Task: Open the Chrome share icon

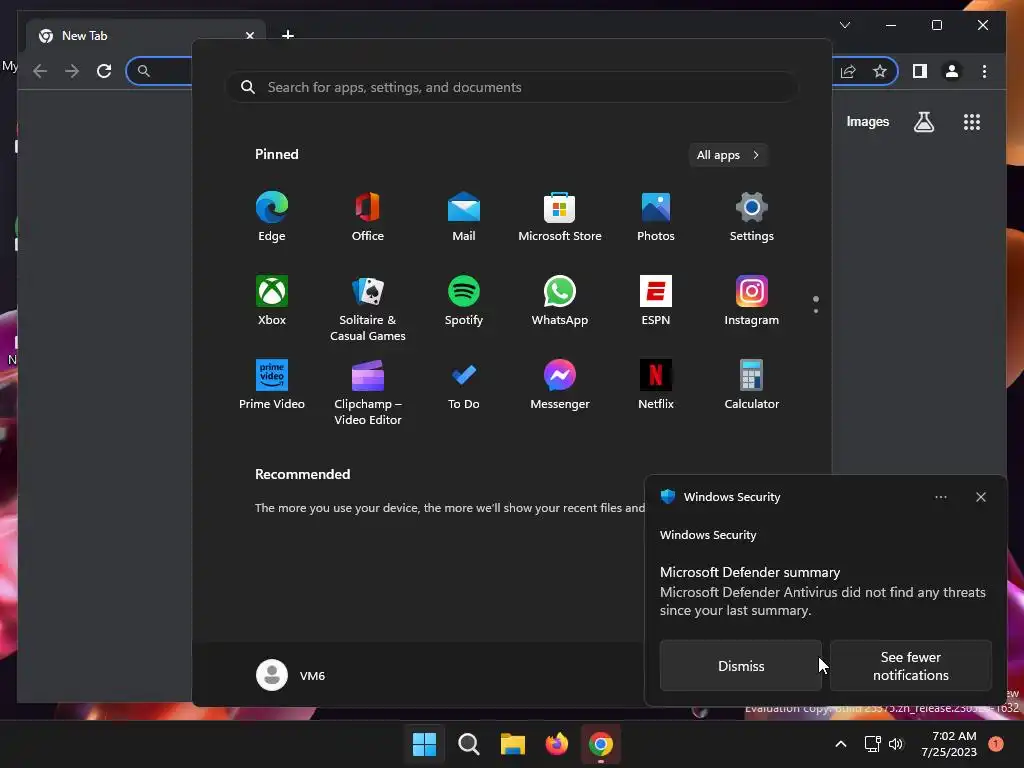Action: 848,71
